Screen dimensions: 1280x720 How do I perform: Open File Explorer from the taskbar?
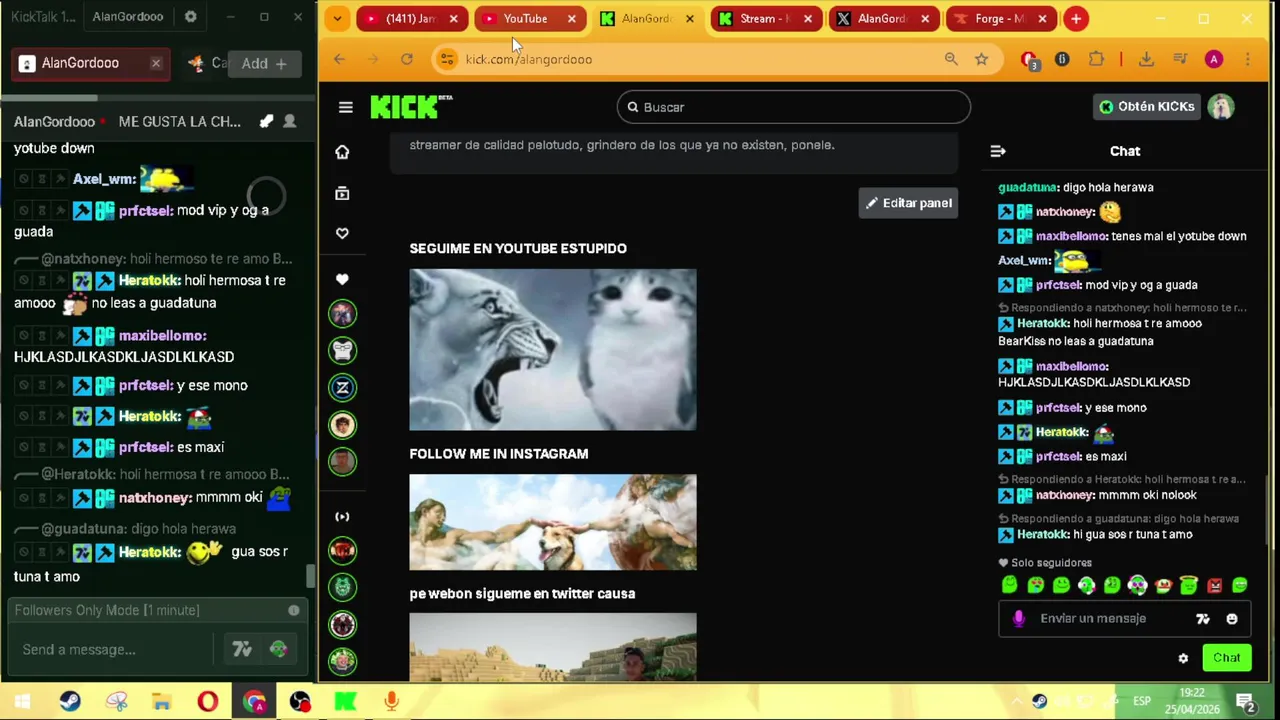[161, 702]
